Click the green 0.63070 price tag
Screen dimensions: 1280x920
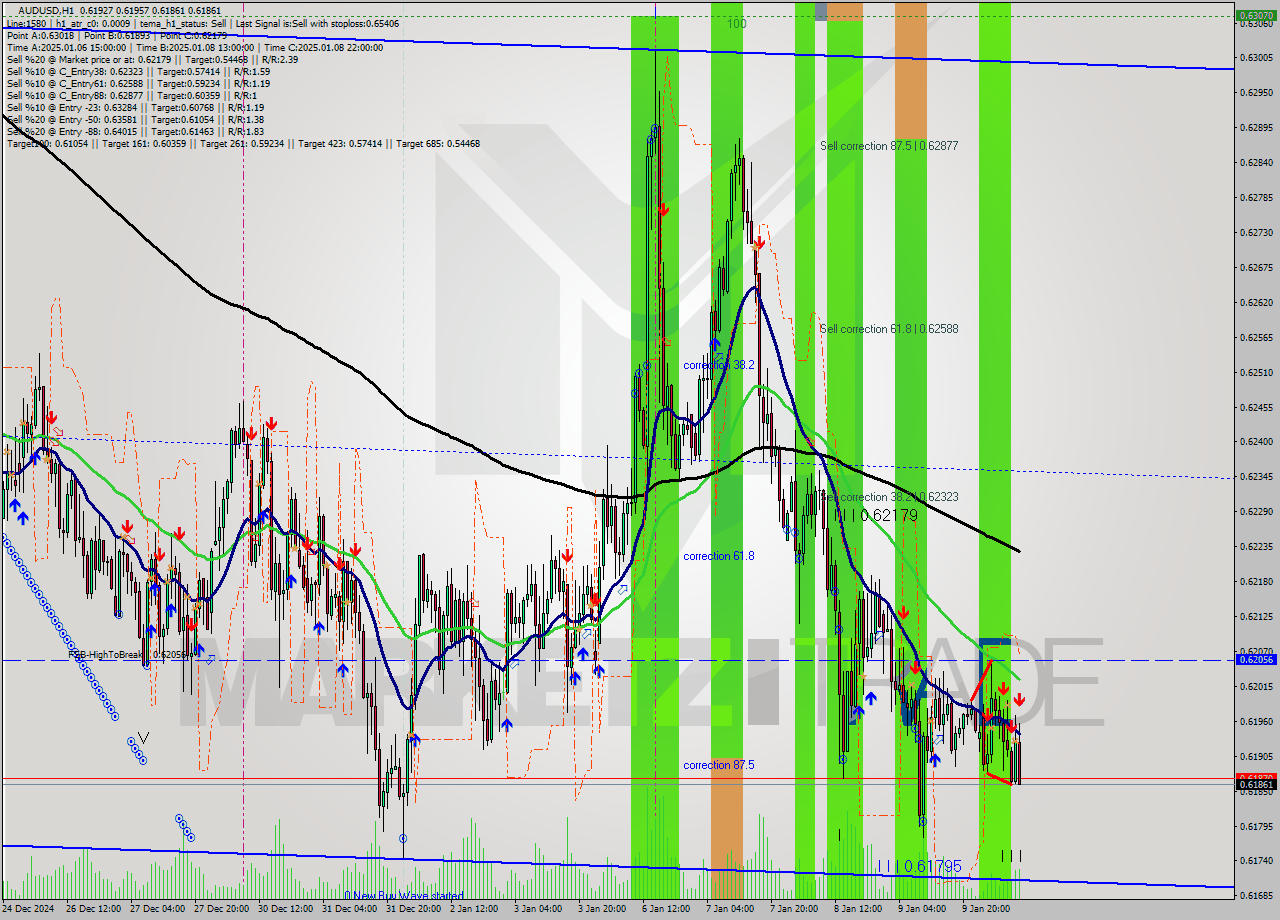pyautogui.click(x=1254, y=16)
